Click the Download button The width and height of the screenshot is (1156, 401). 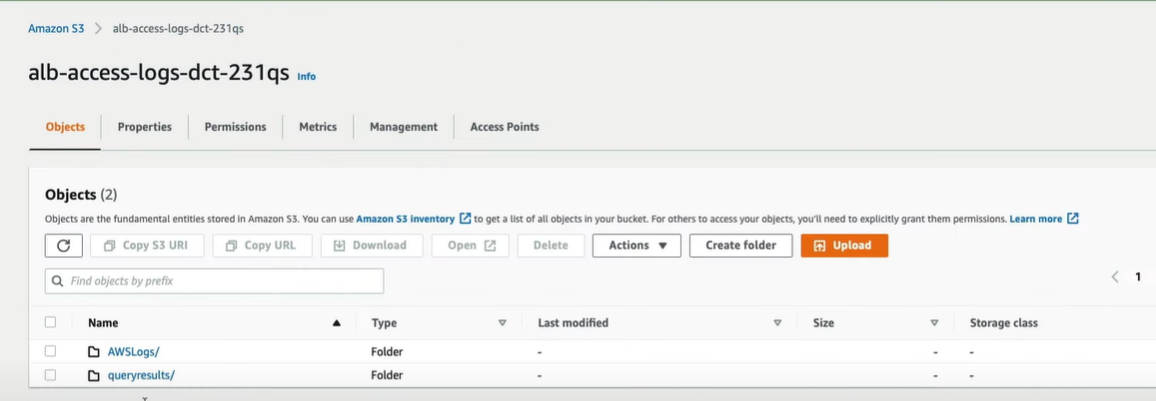tap(372, 245)
